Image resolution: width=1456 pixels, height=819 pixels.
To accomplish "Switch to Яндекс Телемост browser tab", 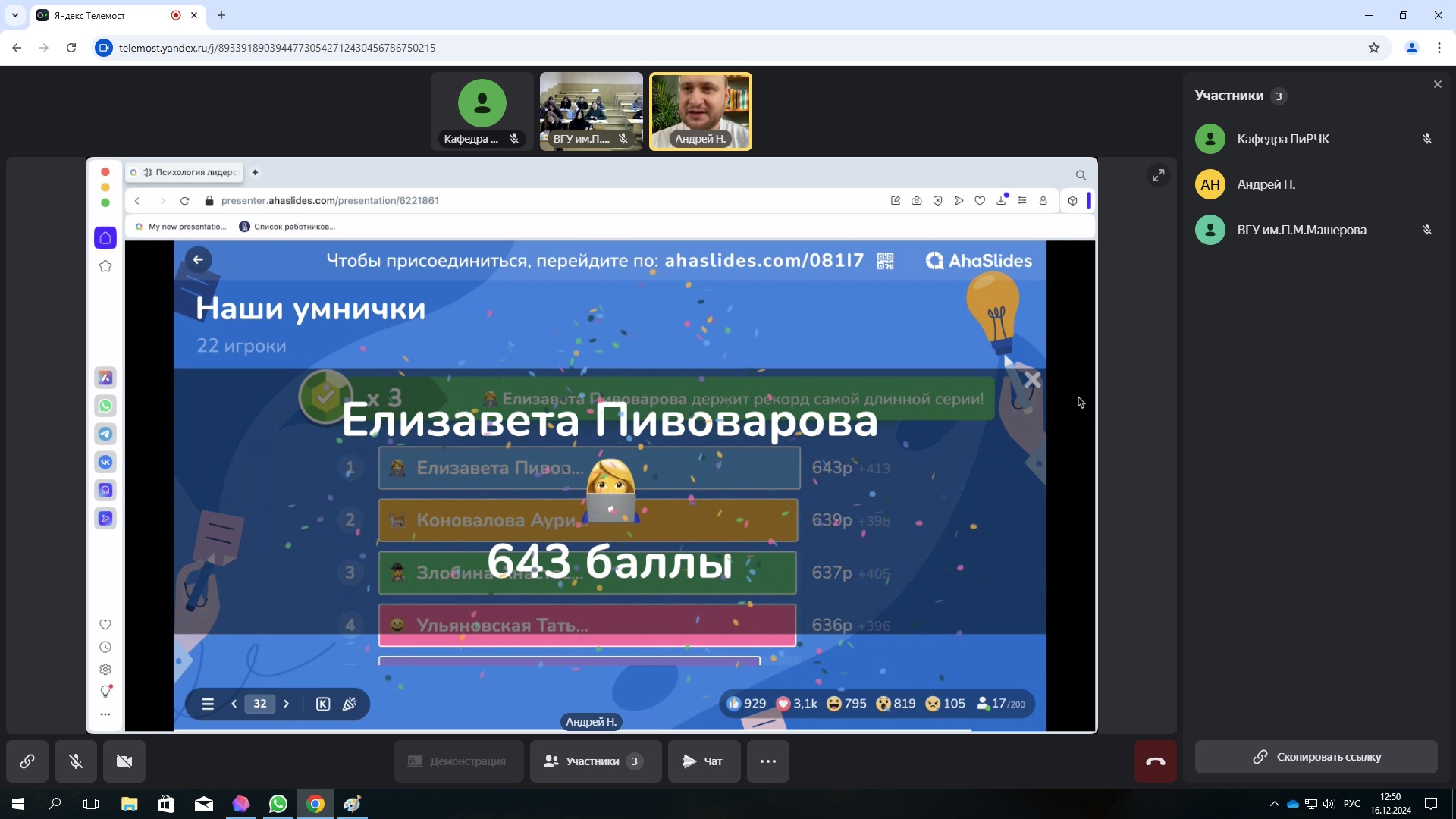I will click(x=106, y=15).
